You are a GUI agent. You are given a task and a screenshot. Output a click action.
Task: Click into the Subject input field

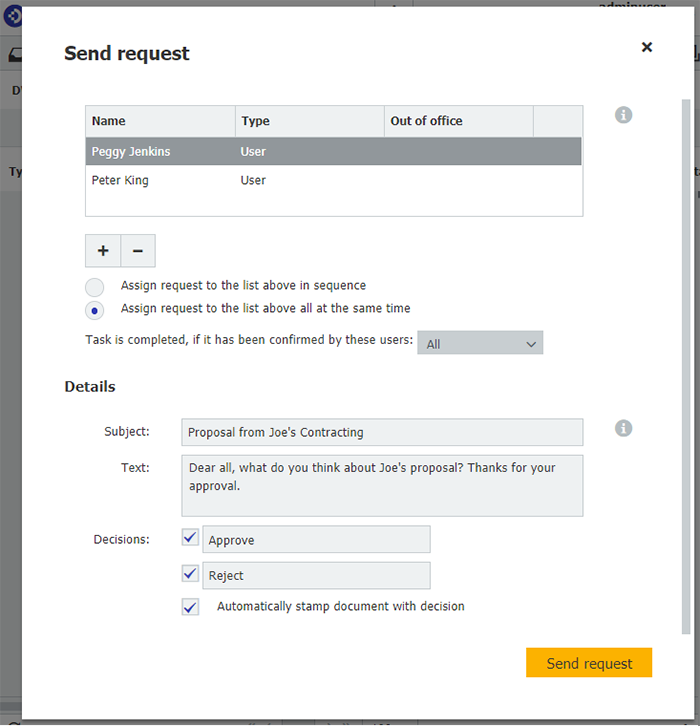pos(382,432)
